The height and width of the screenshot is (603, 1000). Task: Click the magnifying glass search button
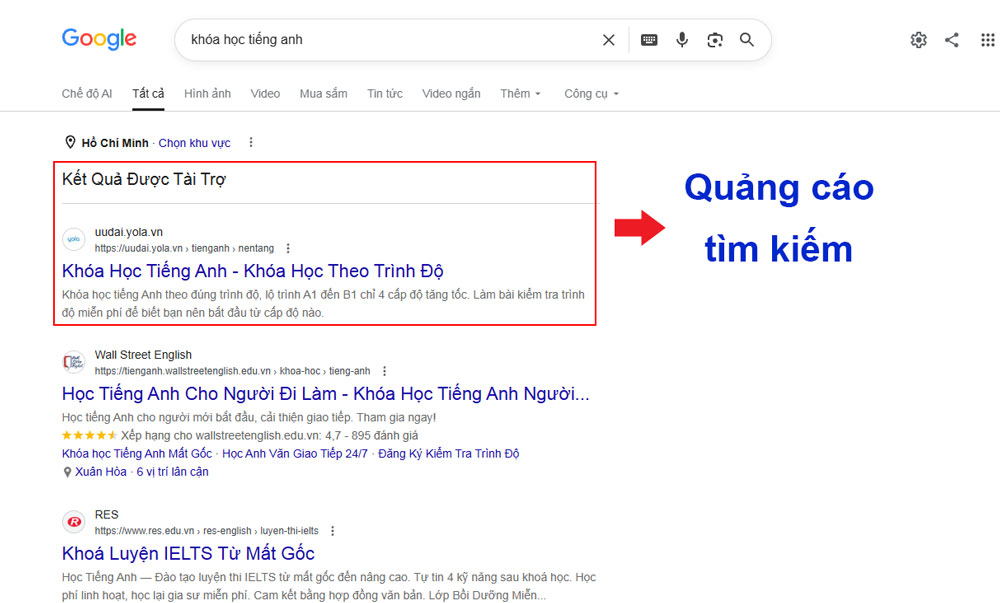point(747,40)
